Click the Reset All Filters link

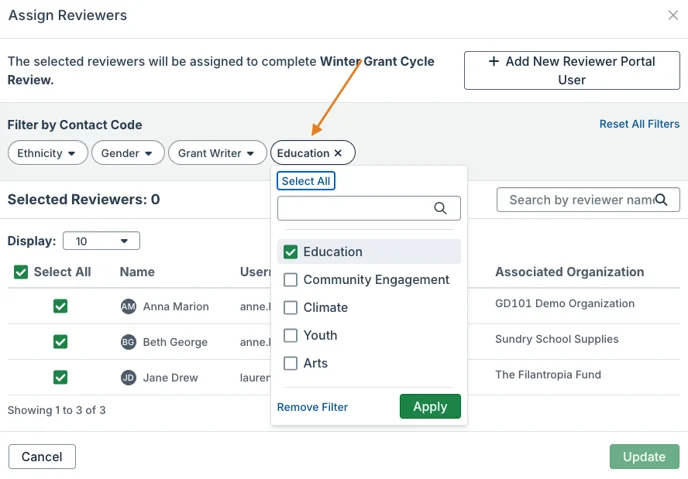tap(639, 124)
